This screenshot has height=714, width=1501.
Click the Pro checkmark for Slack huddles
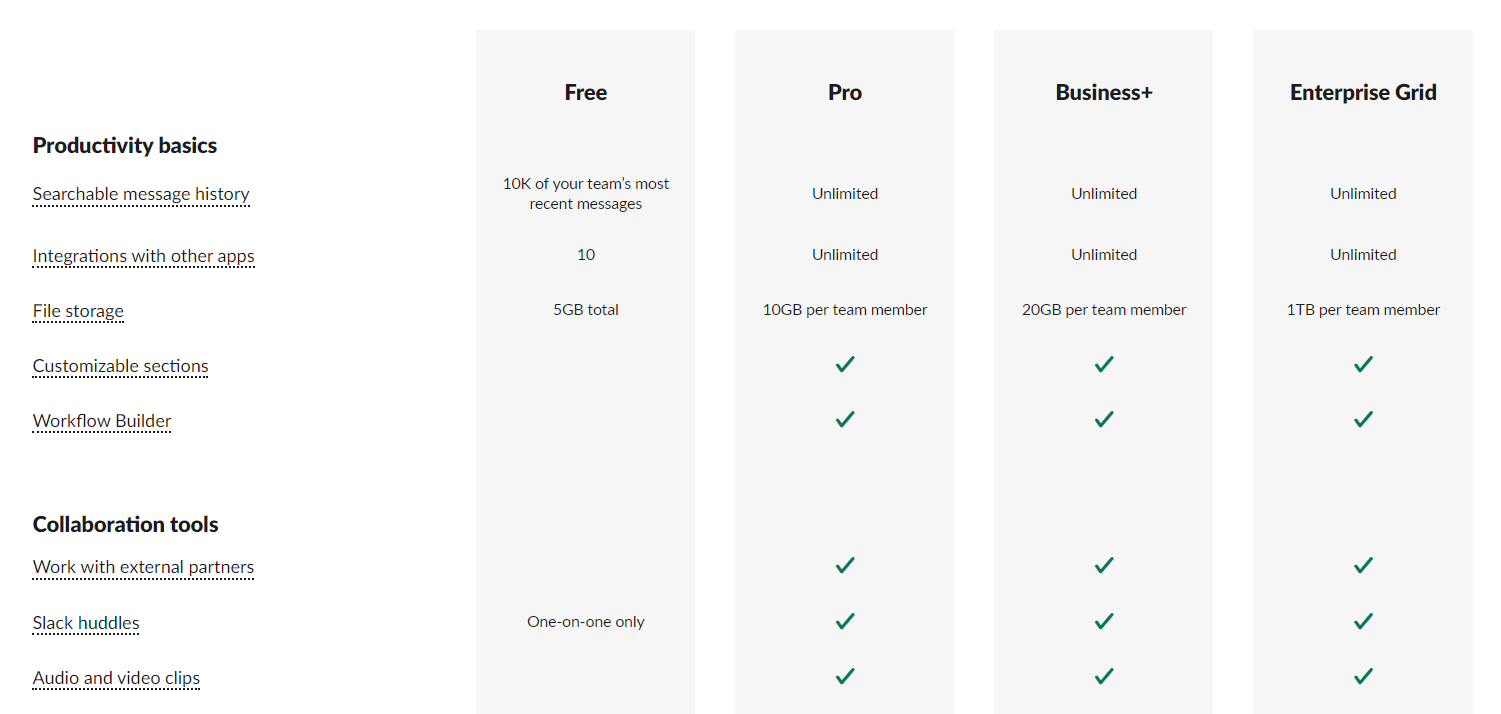(x=844, y=621)
